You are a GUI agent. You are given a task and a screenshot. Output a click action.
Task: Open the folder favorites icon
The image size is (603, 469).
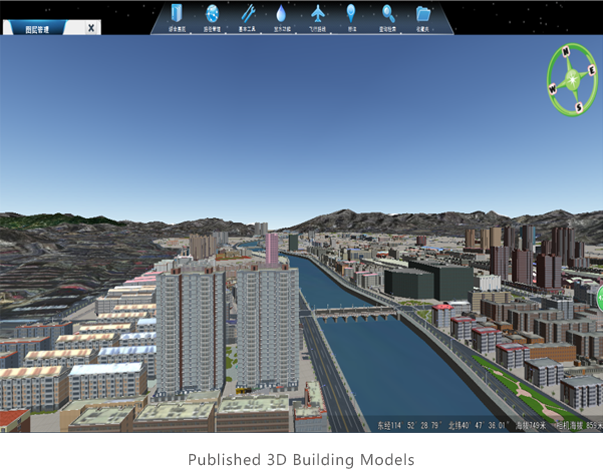coord(423,14)
